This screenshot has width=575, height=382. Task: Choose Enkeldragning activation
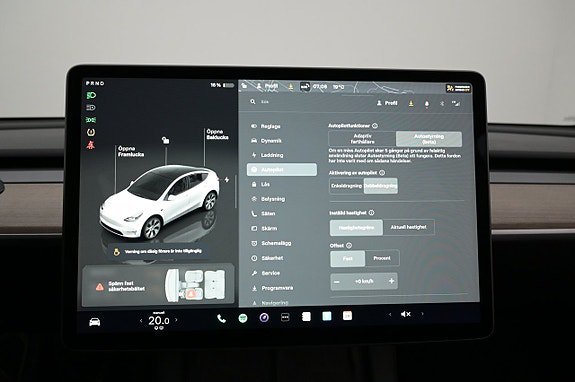pyautogui.click(x=347, y=186)
